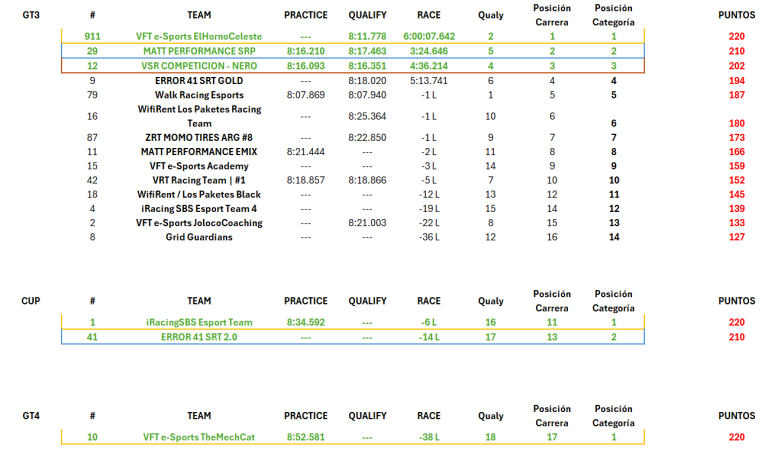Click the points value 166

(x=737, y=151)
